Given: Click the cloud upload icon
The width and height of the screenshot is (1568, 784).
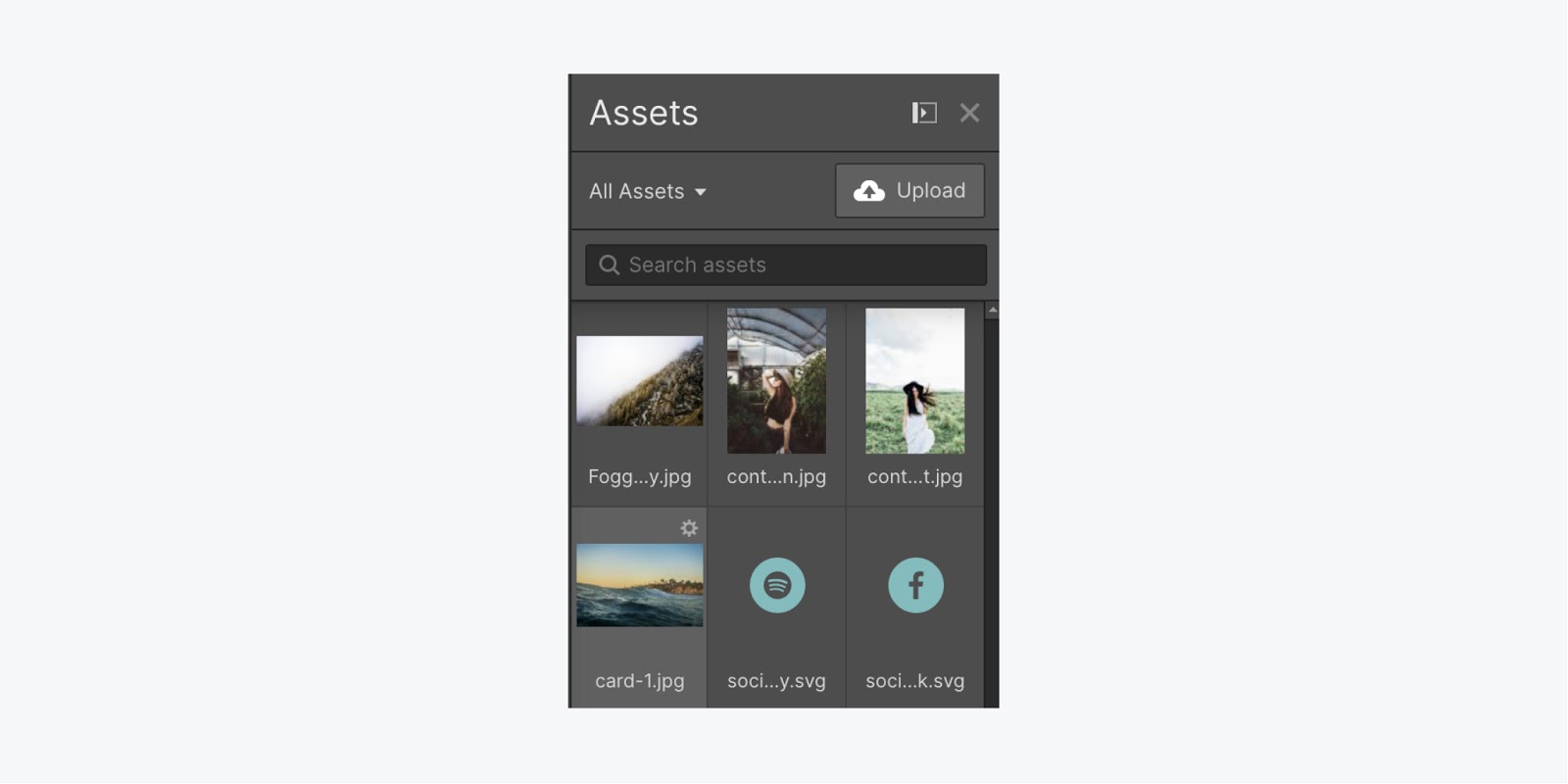Looking at the screenshot, I should (868, 191).
